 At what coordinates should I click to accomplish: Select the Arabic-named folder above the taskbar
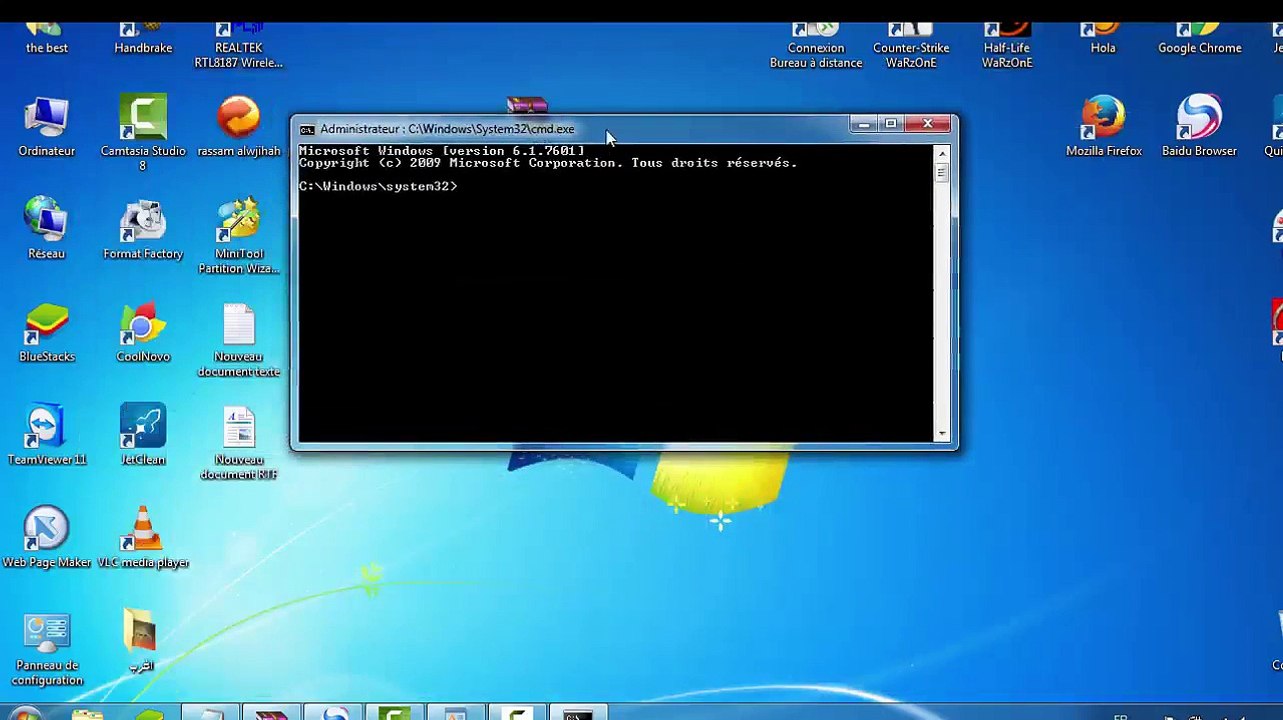140,642
